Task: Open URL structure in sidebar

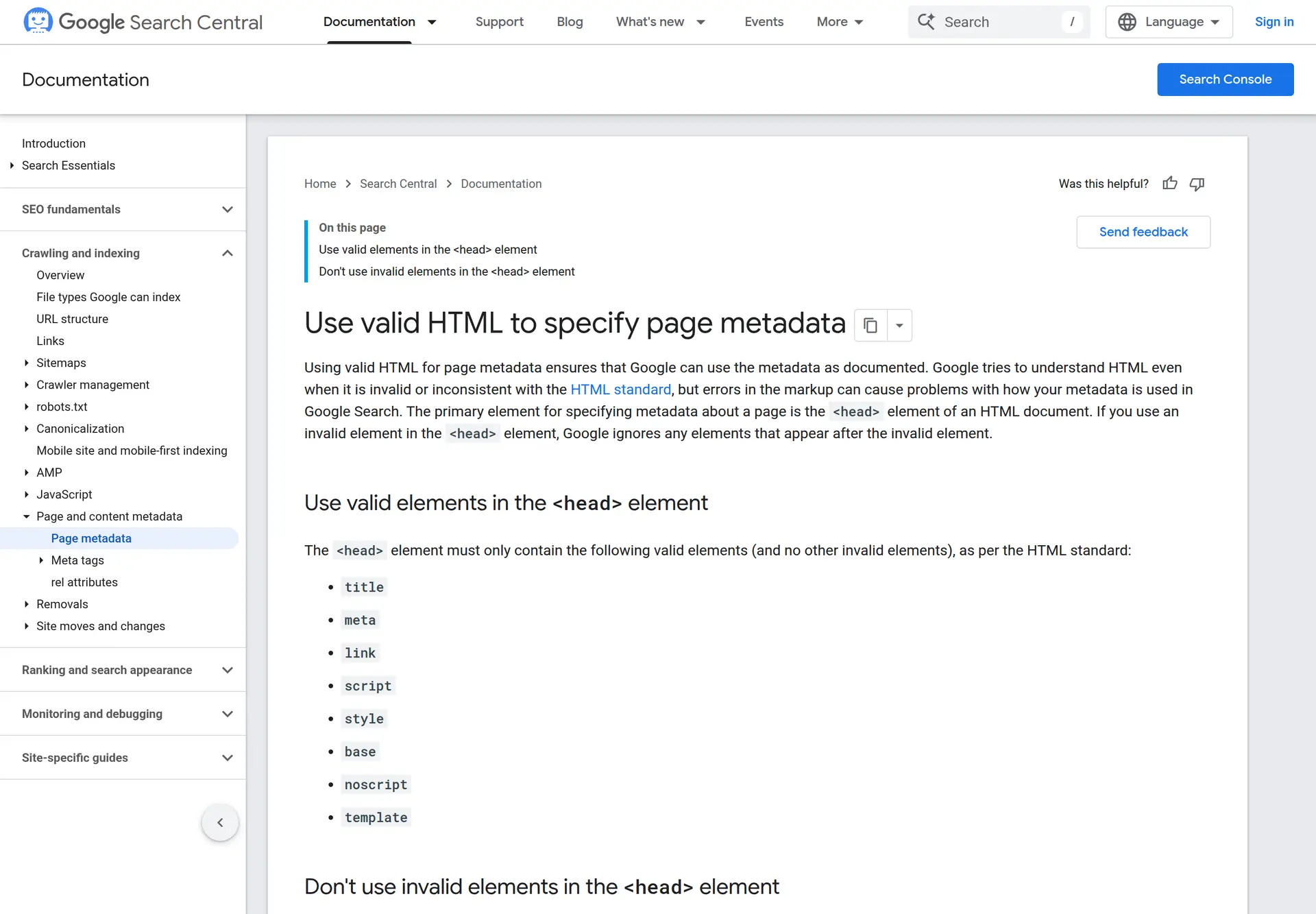Action: click(72, 319)
